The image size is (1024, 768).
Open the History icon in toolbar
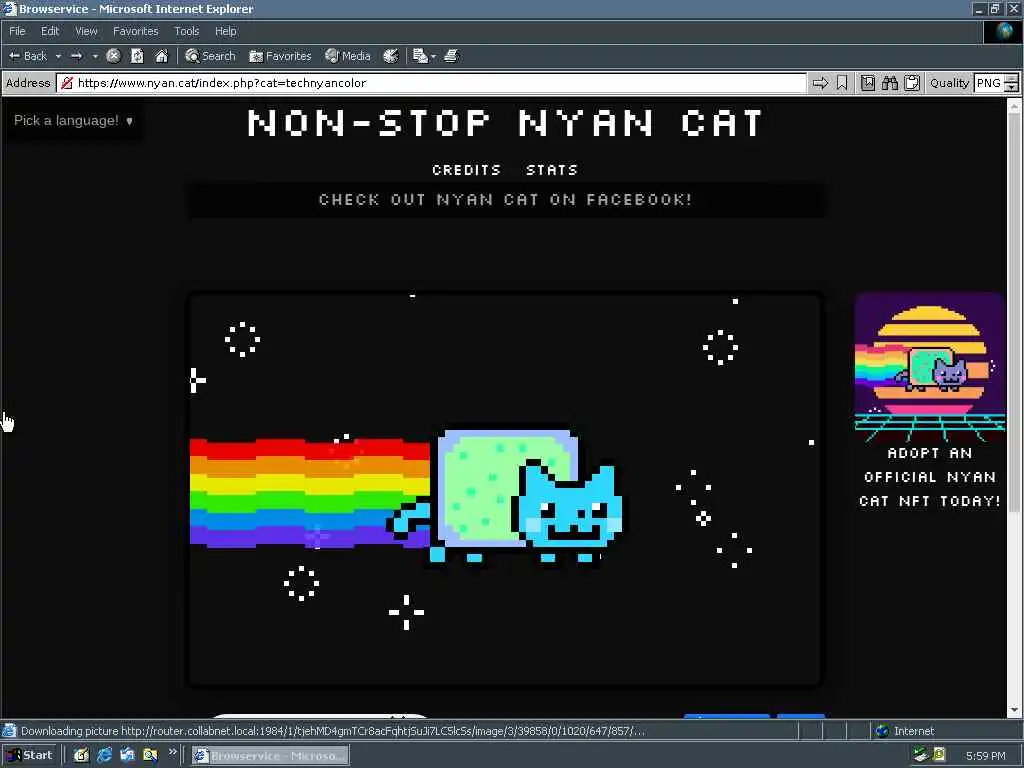click(391, 56)
